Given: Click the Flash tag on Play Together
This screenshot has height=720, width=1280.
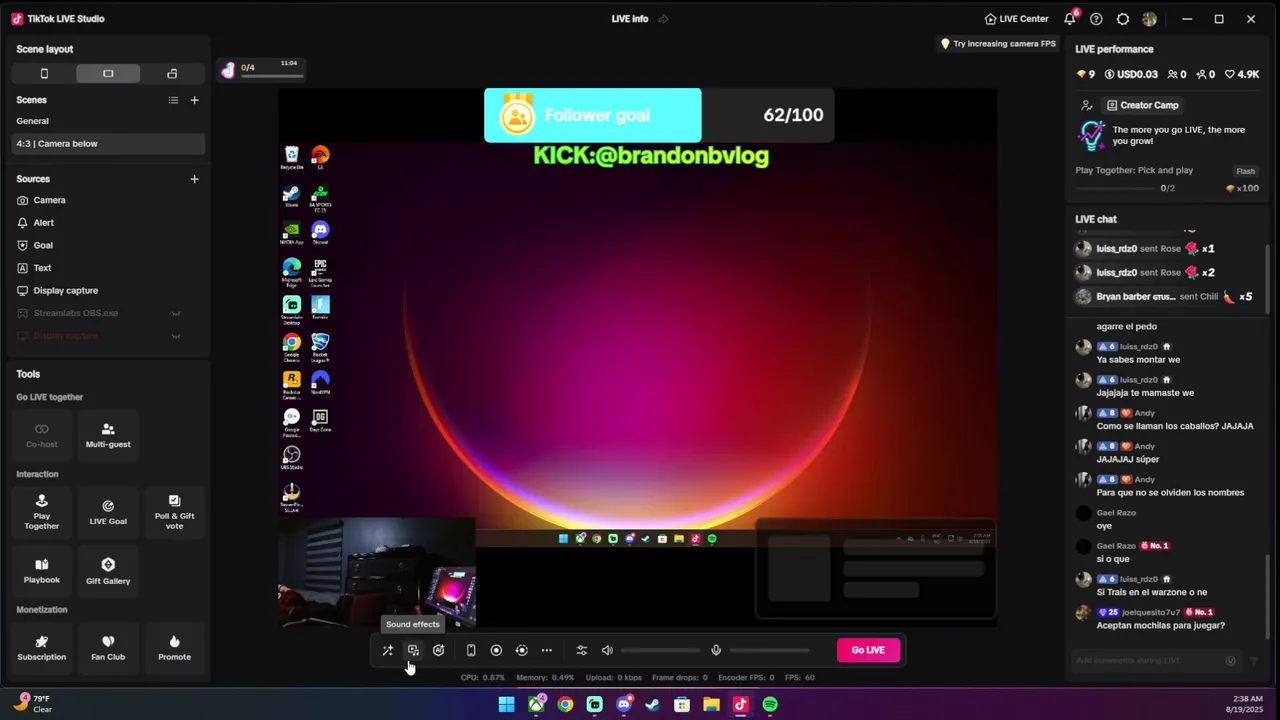Looking at the screenshot, I should click(x=1245, y=171).
